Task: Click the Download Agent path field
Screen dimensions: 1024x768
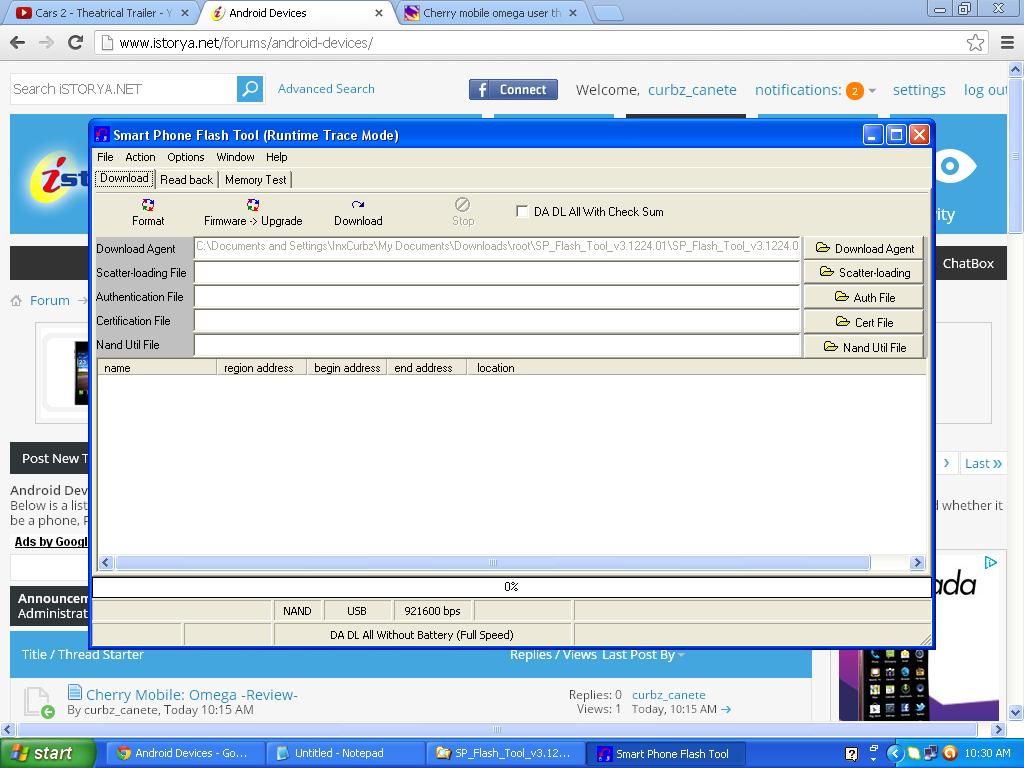Action: (x=497, y=248)
